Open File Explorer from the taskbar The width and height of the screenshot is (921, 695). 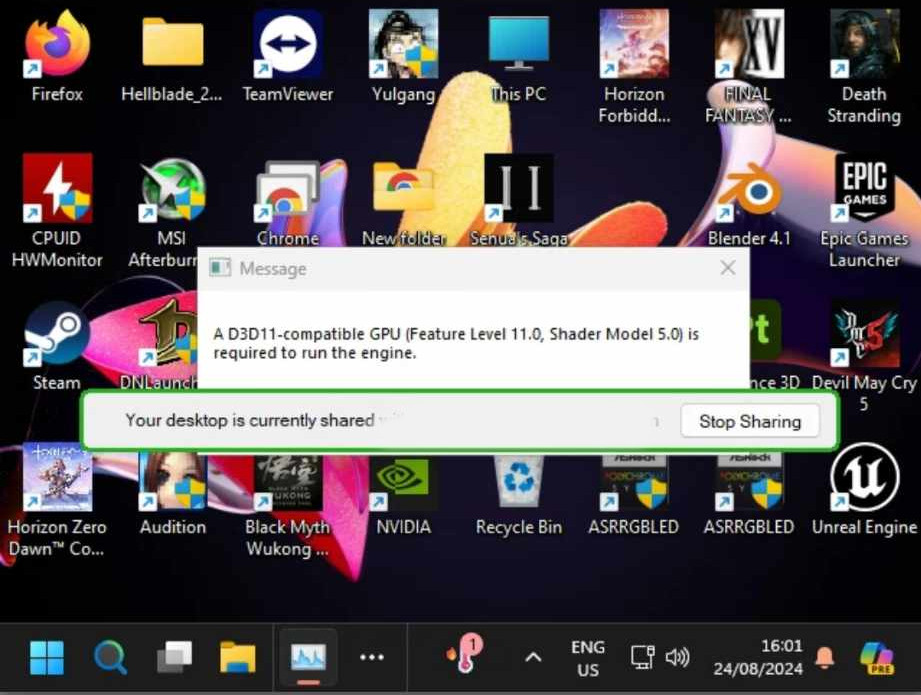click(238, 657)
